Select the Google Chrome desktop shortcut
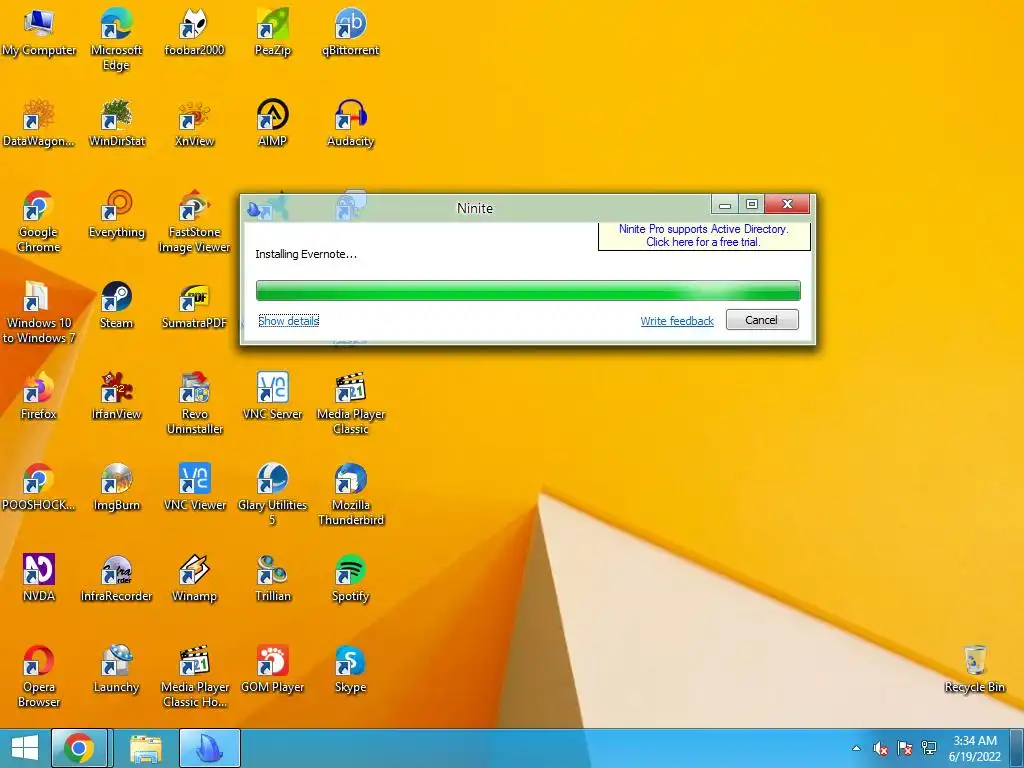This screenshot has width=1024, height=768. [39, 221]
